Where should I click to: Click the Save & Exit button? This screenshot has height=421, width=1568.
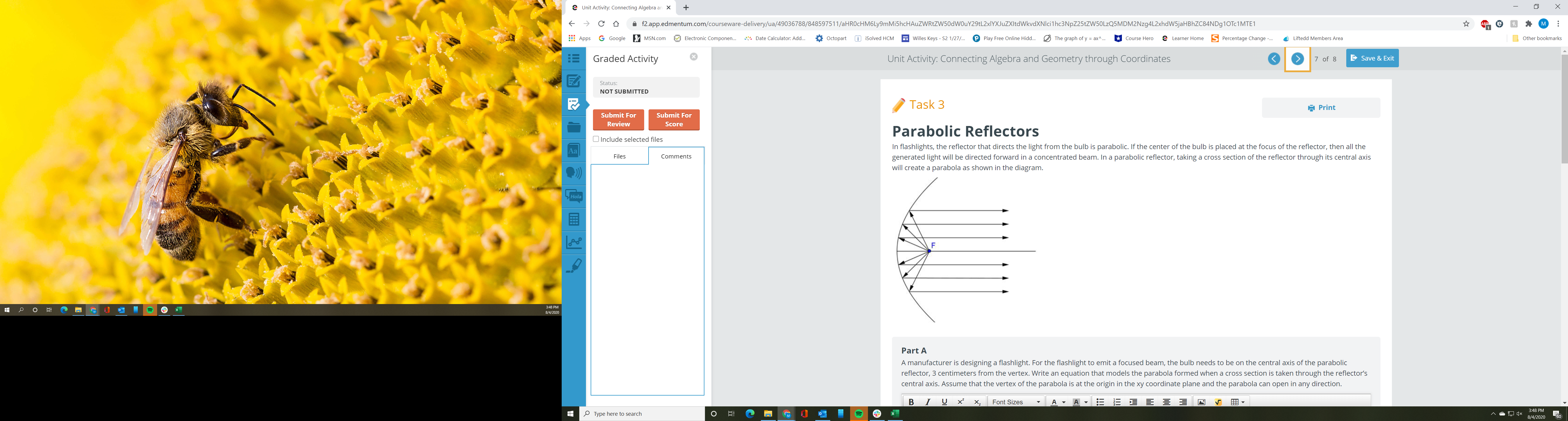[x=1372, y=58]
